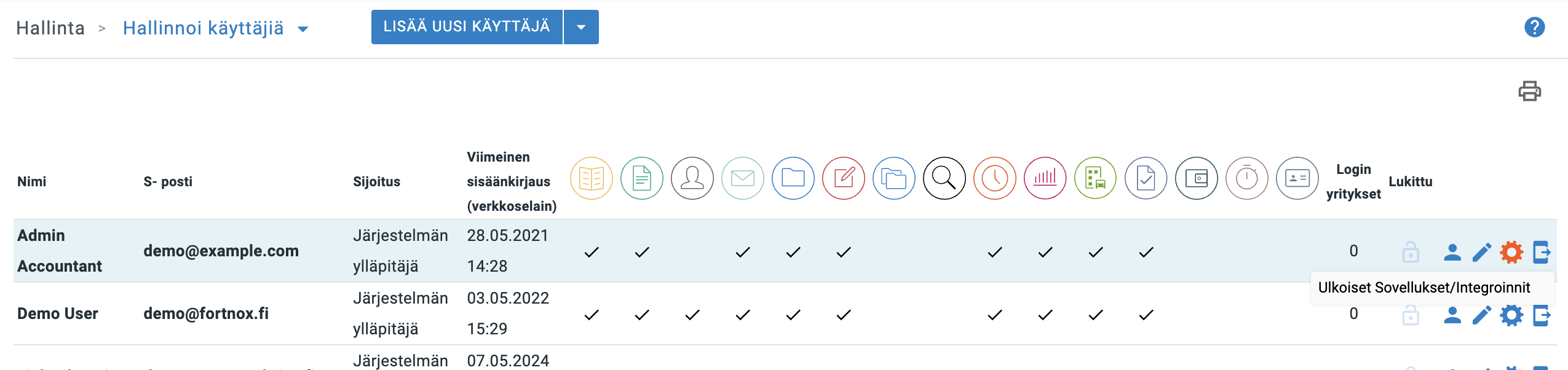
Task: Click the yellow open book column icon
Action: click(591, 178)
